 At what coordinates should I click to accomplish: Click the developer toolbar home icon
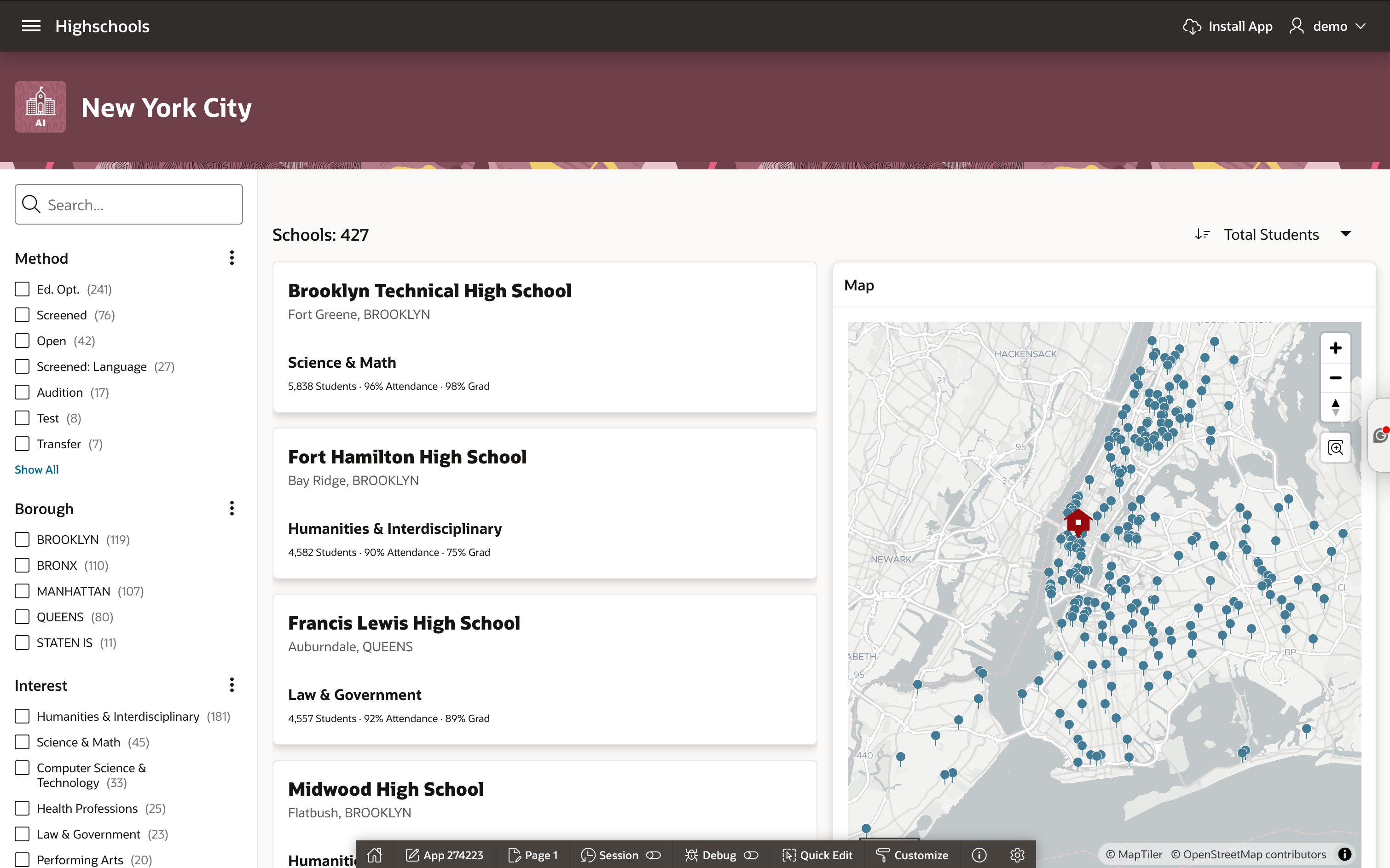pos(374,855)
